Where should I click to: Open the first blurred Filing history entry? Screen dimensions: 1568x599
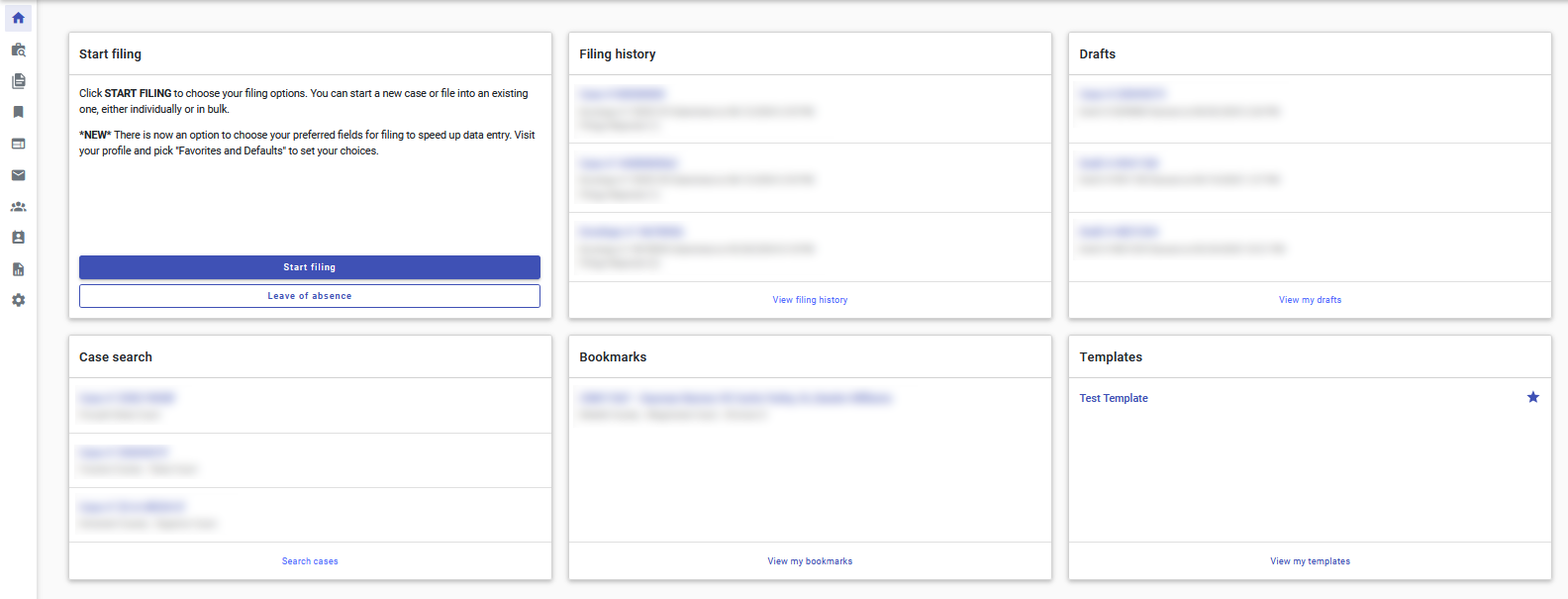pyautogui.click(x=623, y=94)
